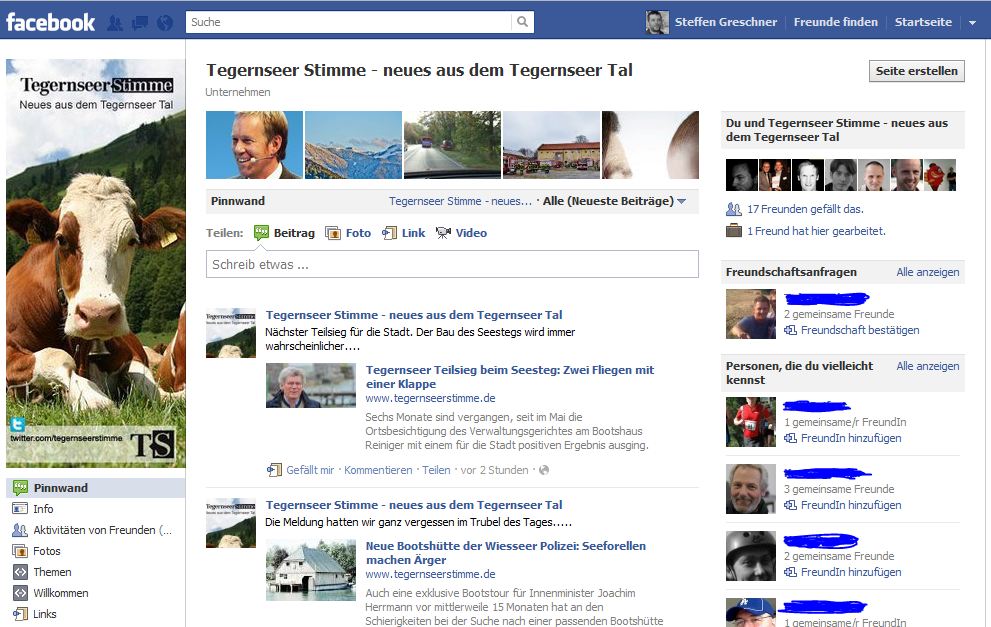
Task: Click Kommentieren on the Seesteg post
Action: click(x=378, y=470)
